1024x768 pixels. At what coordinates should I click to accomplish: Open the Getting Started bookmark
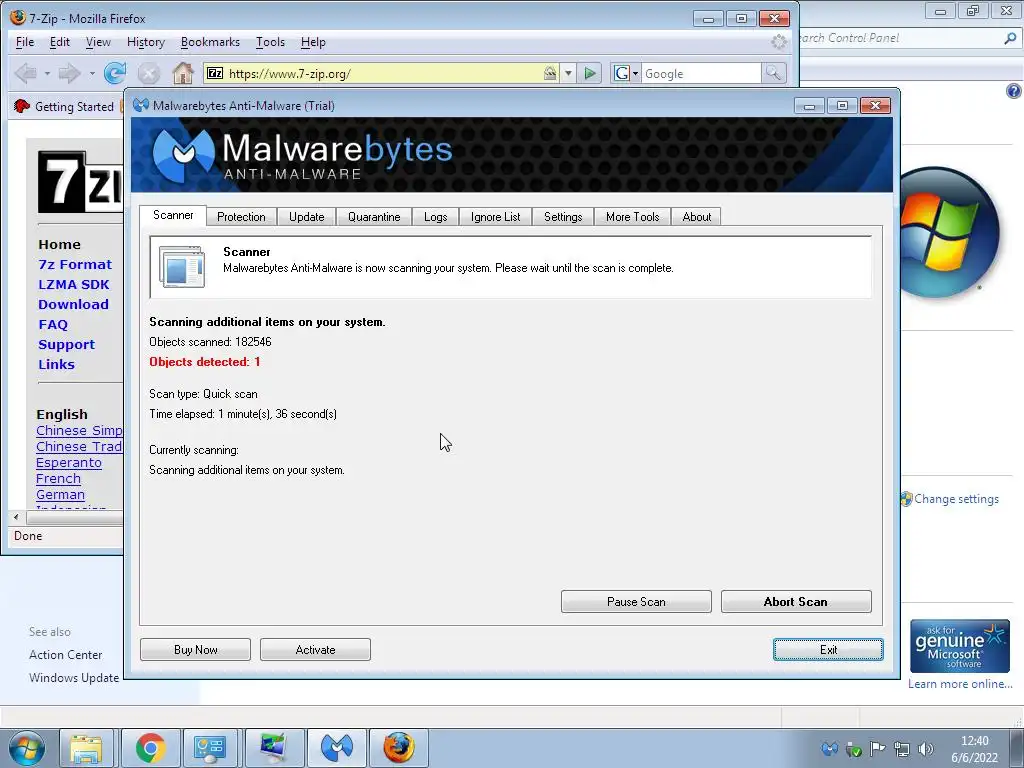pos(65,106)
